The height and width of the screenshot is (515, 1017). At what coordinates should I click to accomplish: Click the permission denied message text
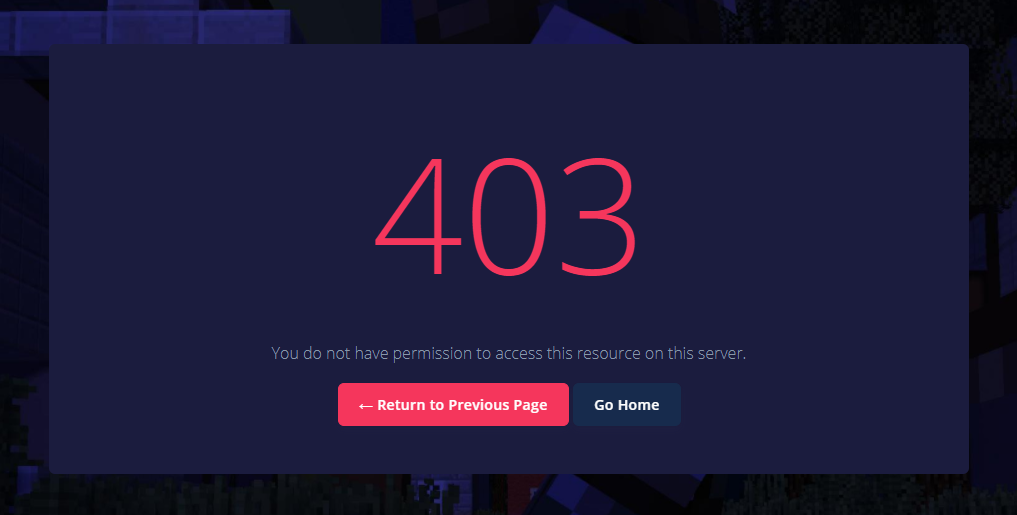click(x=508, y=354)
